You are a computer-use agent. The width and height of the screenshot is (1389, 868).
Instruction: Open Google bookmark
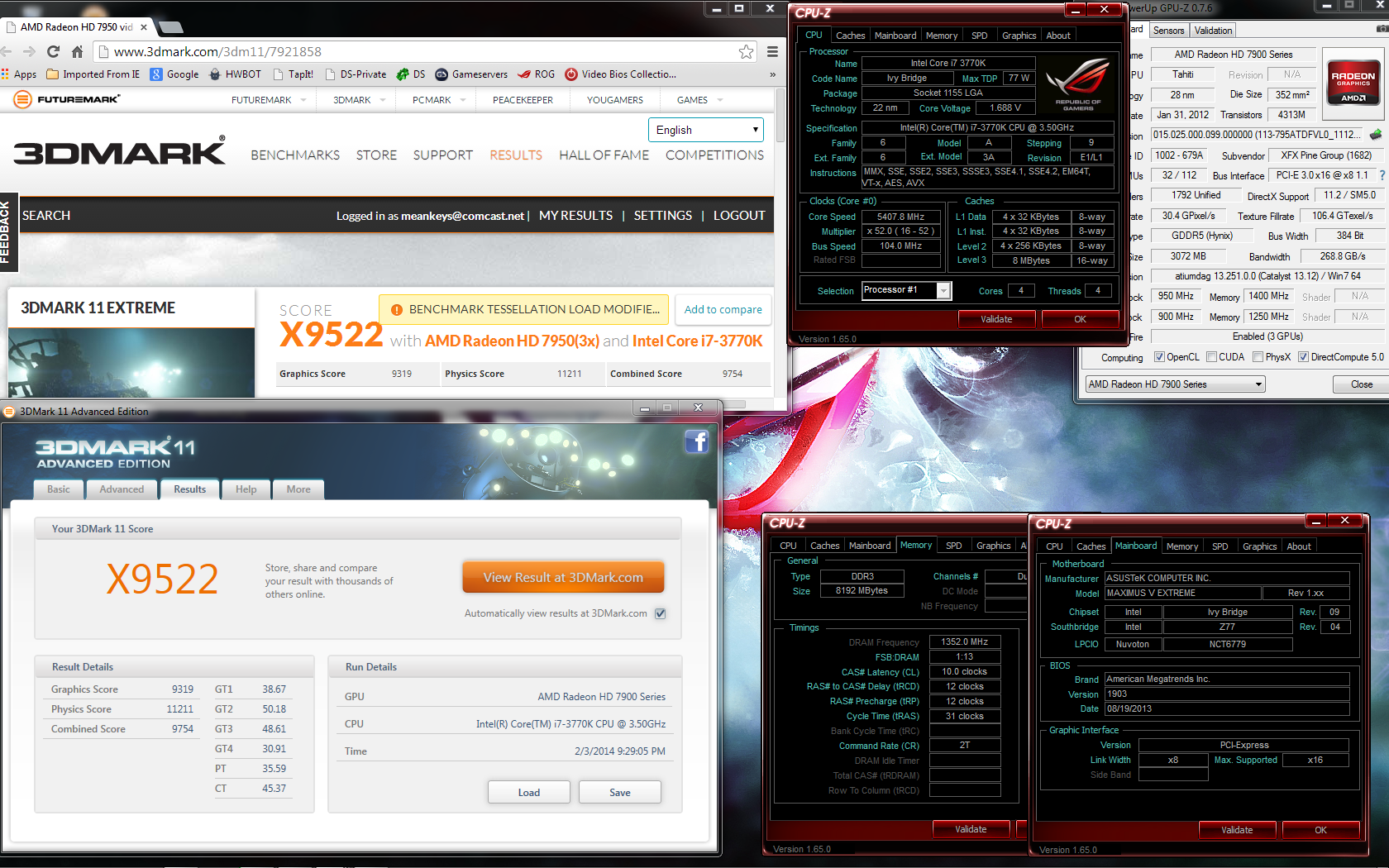point(174,74)
